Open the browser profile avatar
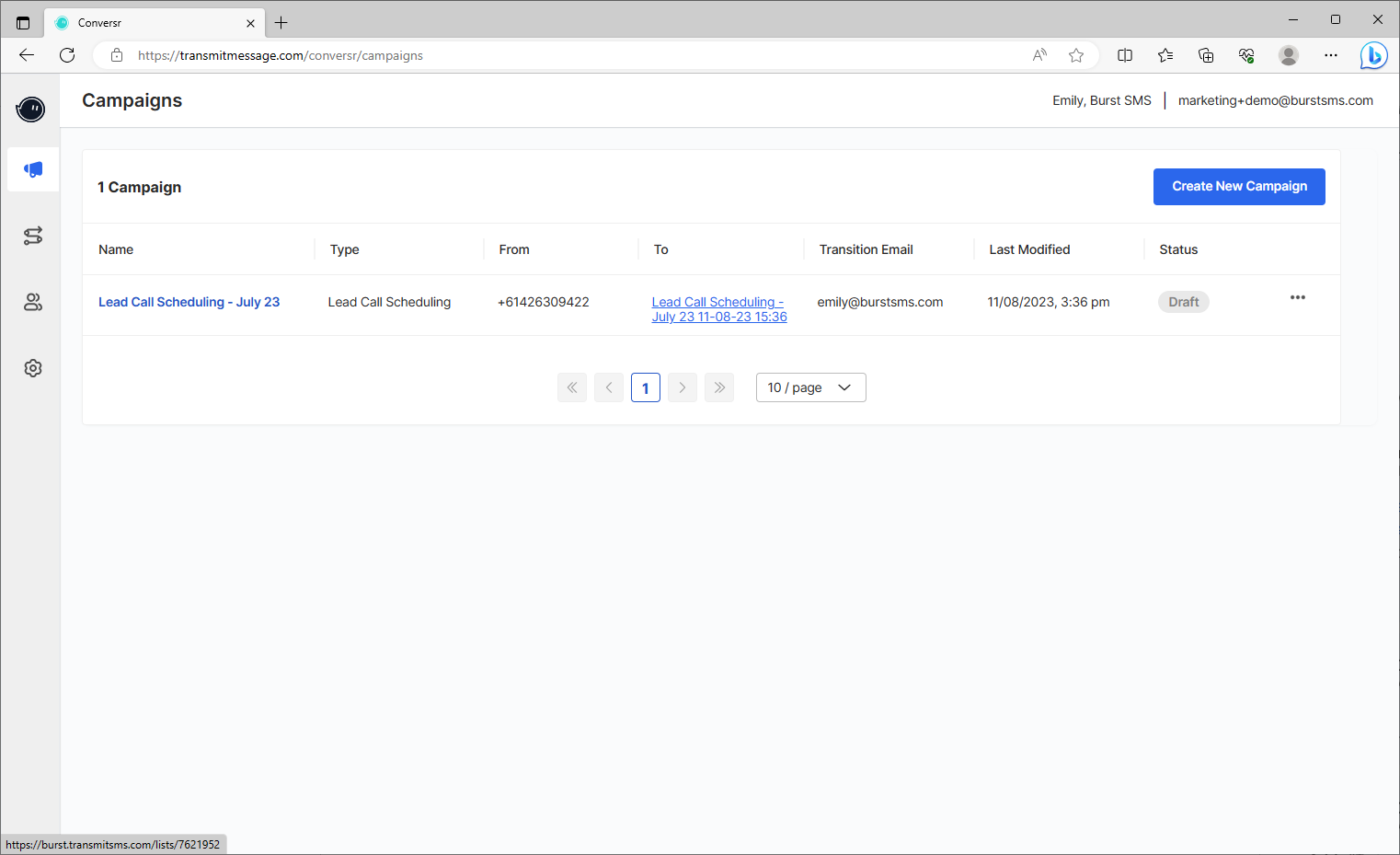Image resolution: width=1400 pixels, height=855 pixels. coord(1289,55)
